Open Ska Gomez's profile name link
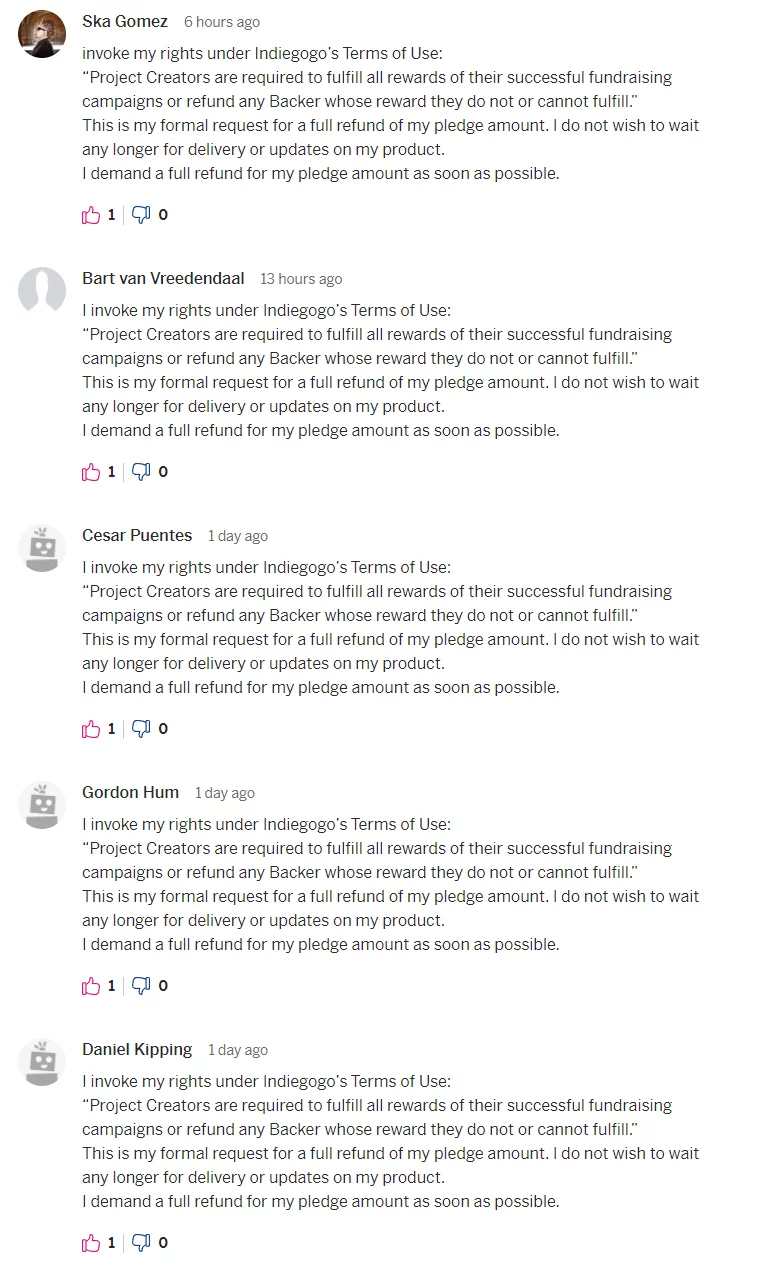This screenshot has height=1282, width=765. [x=125, y=22]
